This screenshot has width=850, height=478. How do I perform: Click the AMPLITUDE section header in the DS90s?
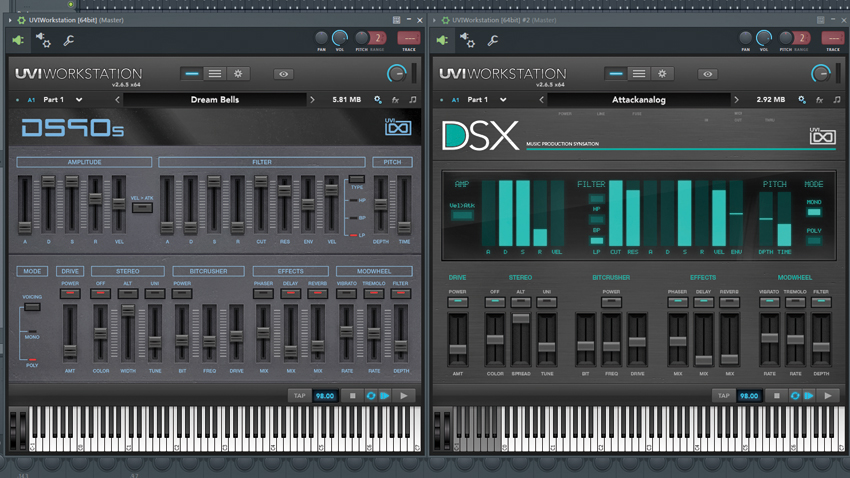(x=84, y=162)
